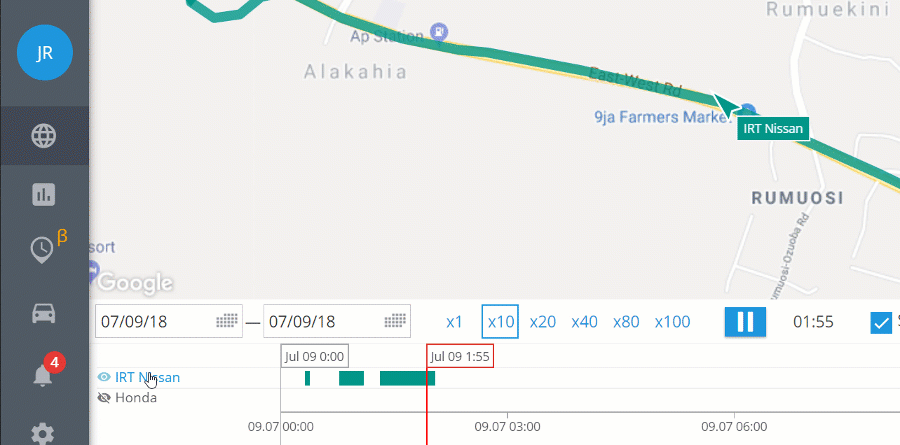Open the reports chart icon
900x445 pixels.
point(44,194)
